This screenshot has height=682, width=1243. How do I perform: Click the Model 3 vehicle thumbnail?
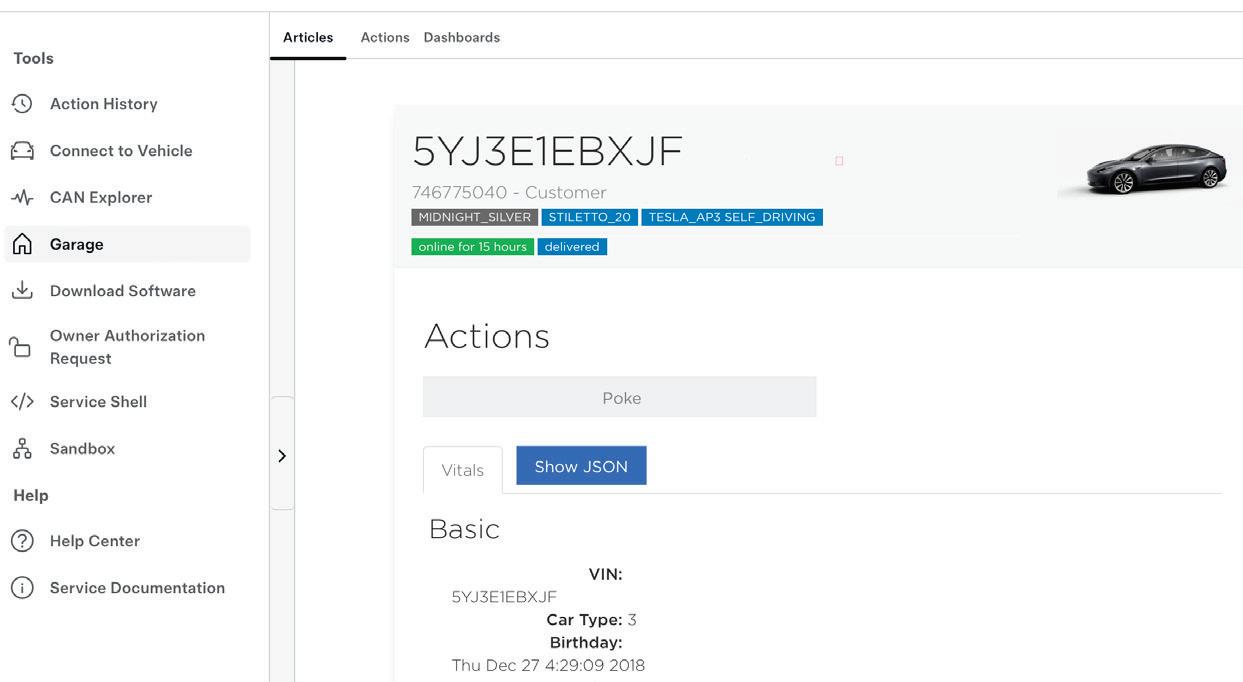(x=1157, y=168)
